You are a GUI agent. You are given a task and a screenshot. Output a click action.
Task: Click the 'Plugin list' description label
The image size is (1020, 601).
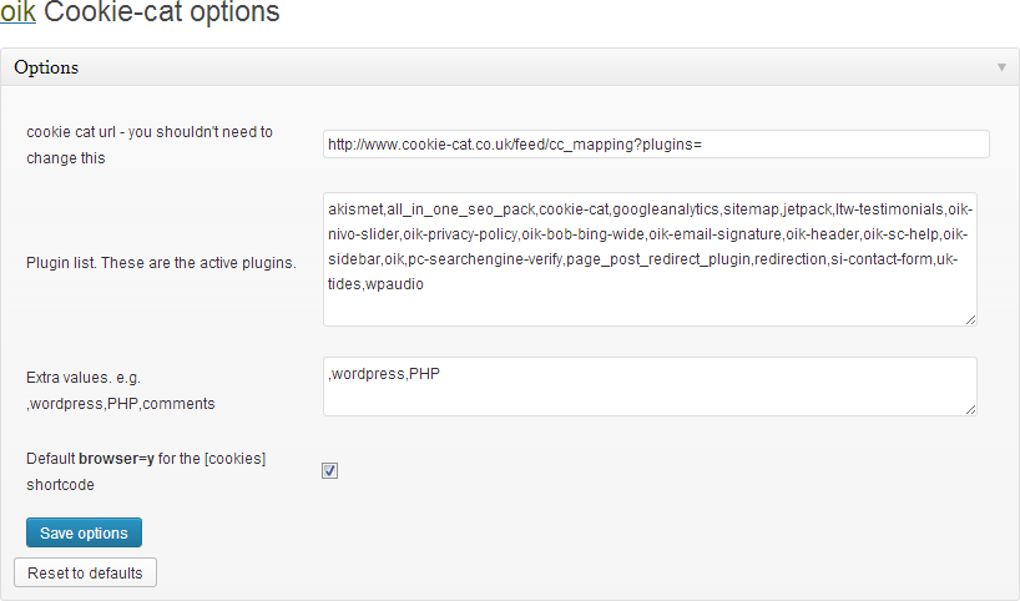coord(161,263)
